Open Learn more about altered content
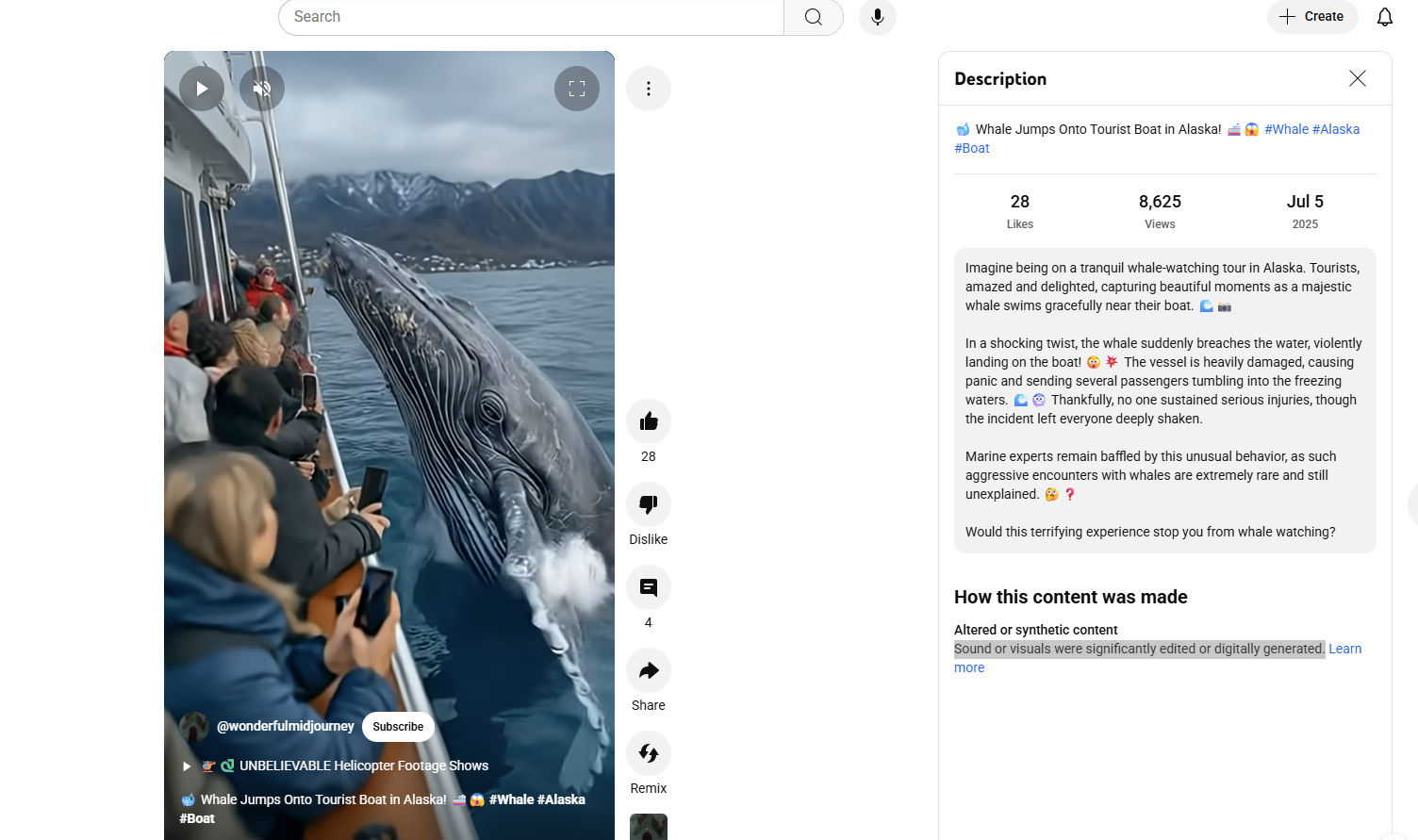Screen dimensions: 1418x840 pos(1344,649)
